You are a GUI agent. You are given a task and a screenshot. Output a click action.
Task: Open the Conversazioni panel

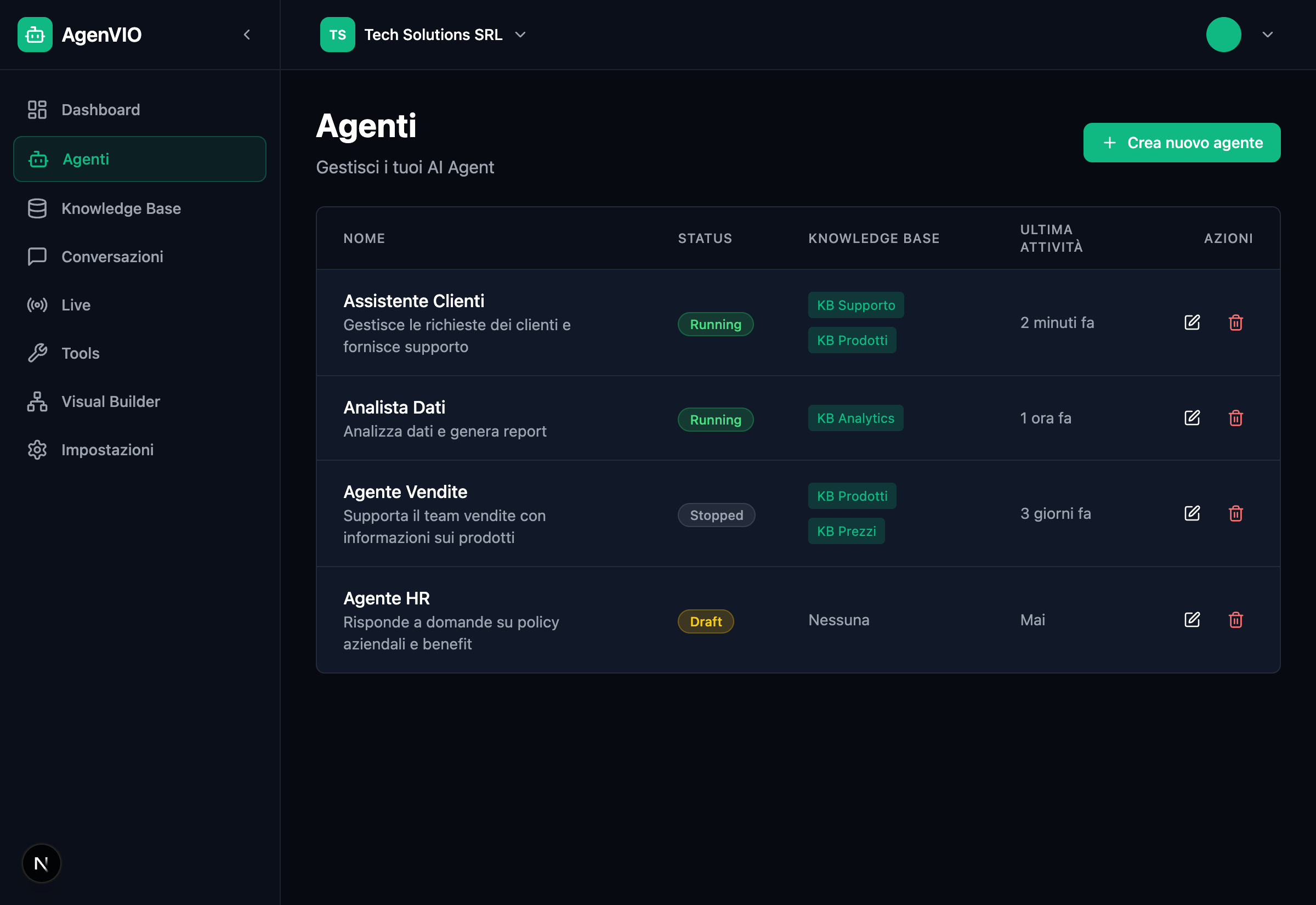click(112, 256)
